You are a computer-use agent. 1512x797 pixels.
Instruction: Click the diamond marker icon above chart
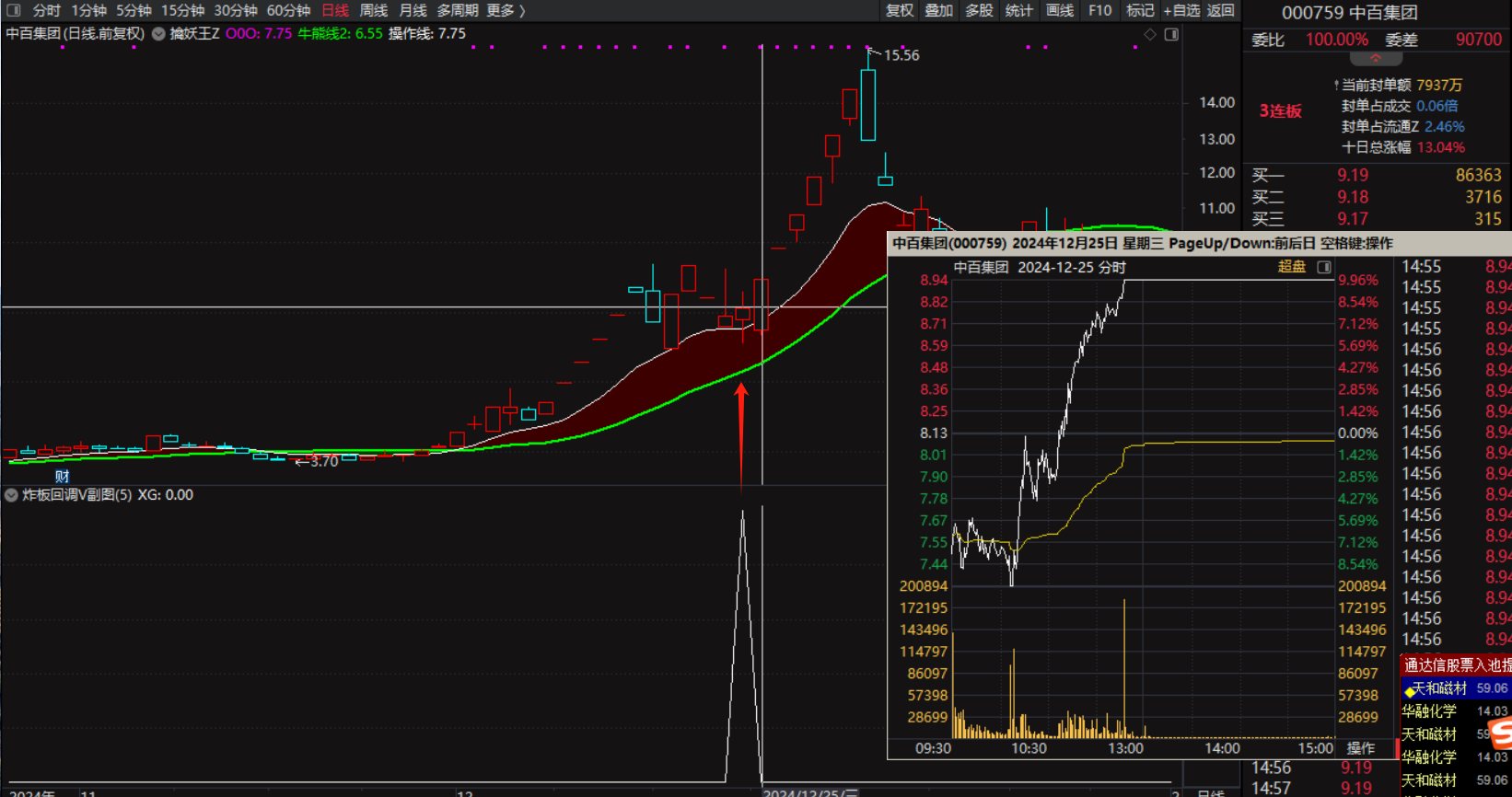[1150, 34]
